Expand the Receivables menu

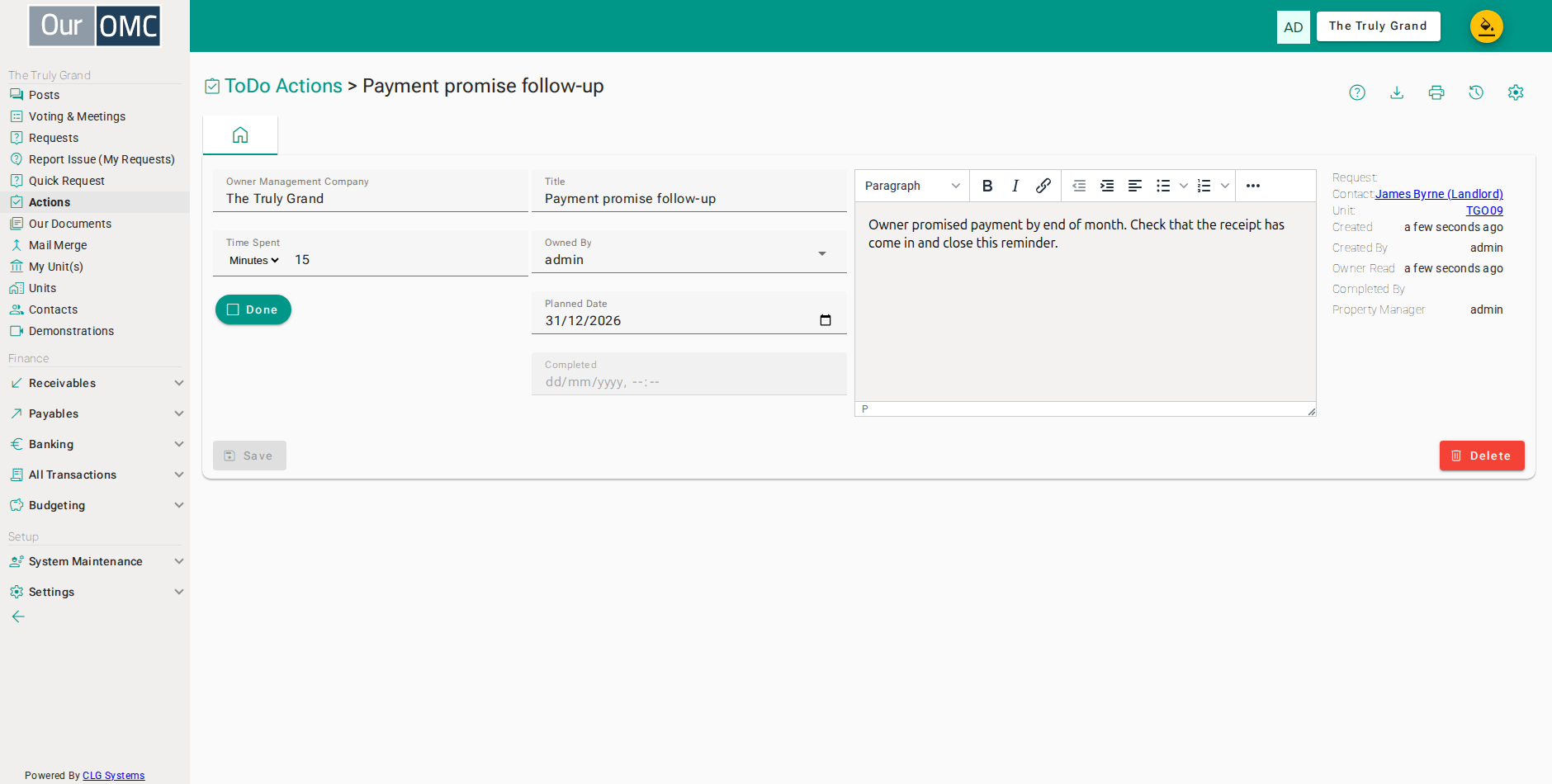(95, 383)
